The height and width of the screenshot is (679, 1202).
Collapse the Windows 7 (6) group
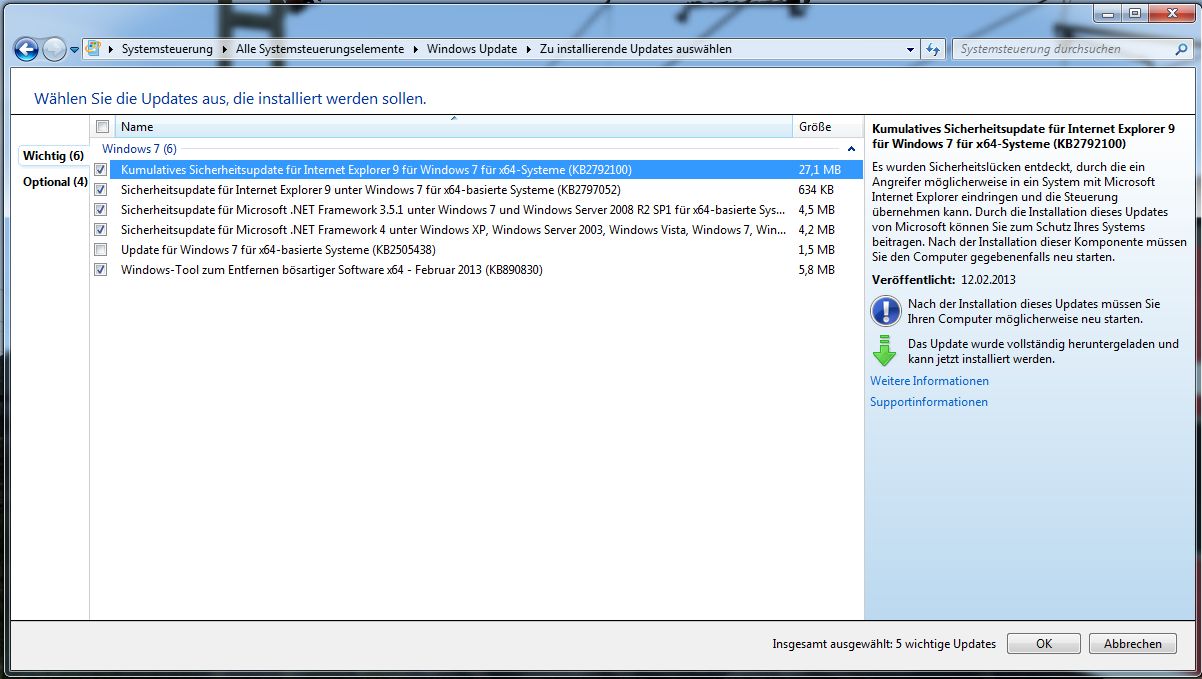pyautogui.click(x=851, y=149)
